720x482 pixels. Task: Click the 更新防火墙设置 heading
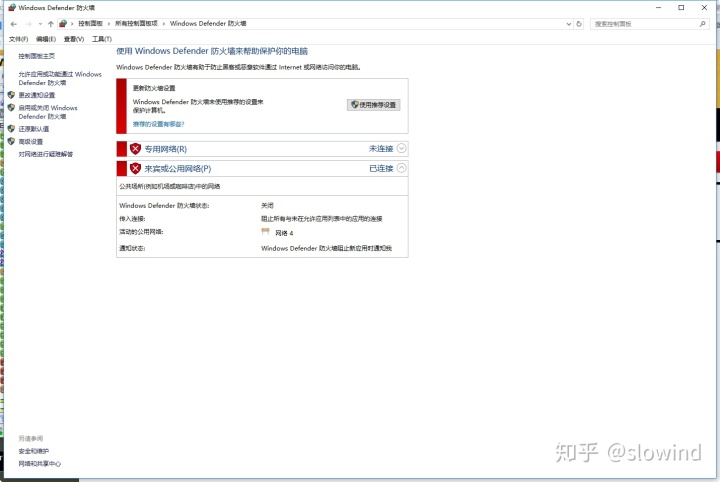154,88
